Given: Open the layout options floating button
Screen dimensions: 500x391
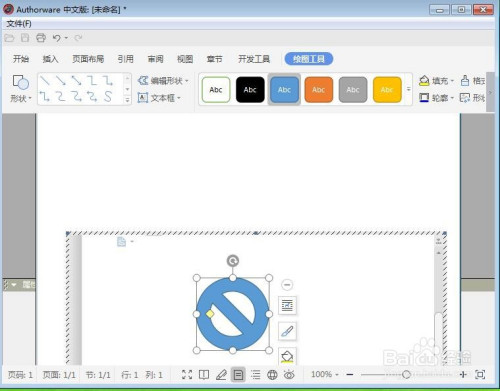Looking at the screenshot, I should pyautogui.click(x=287, y=305).
